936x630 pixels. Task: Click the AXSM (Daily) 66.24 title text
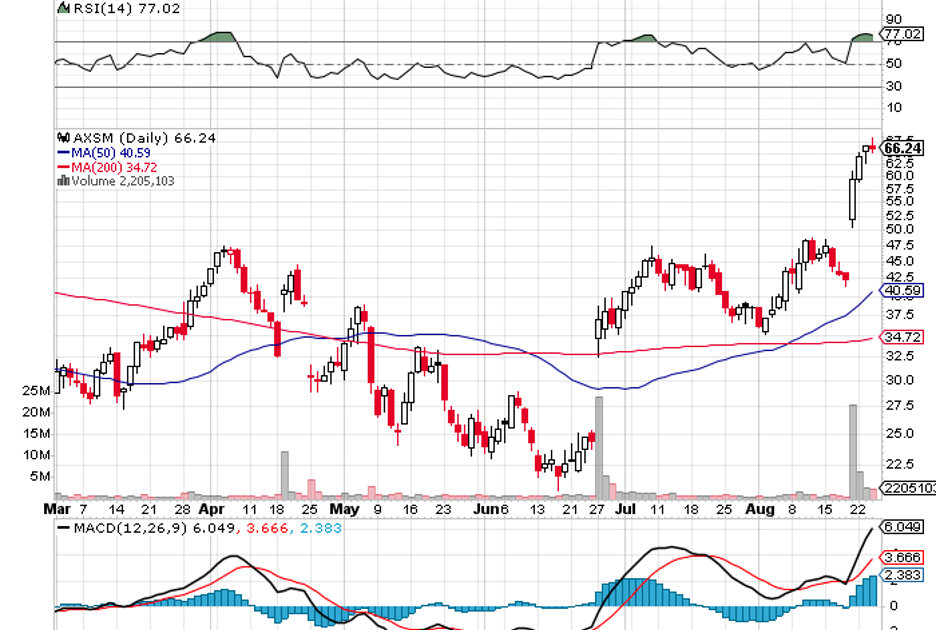click(130, 138)
